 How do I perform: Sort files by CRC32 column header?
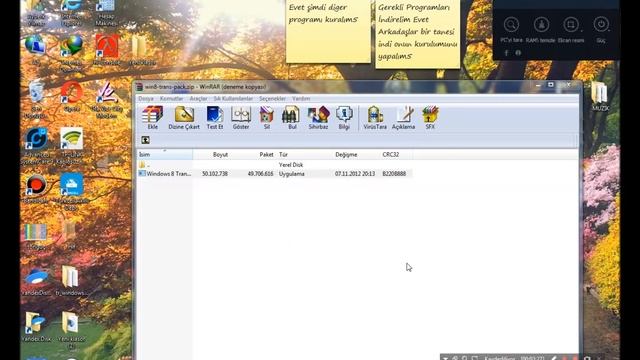[x=396, y=154]
